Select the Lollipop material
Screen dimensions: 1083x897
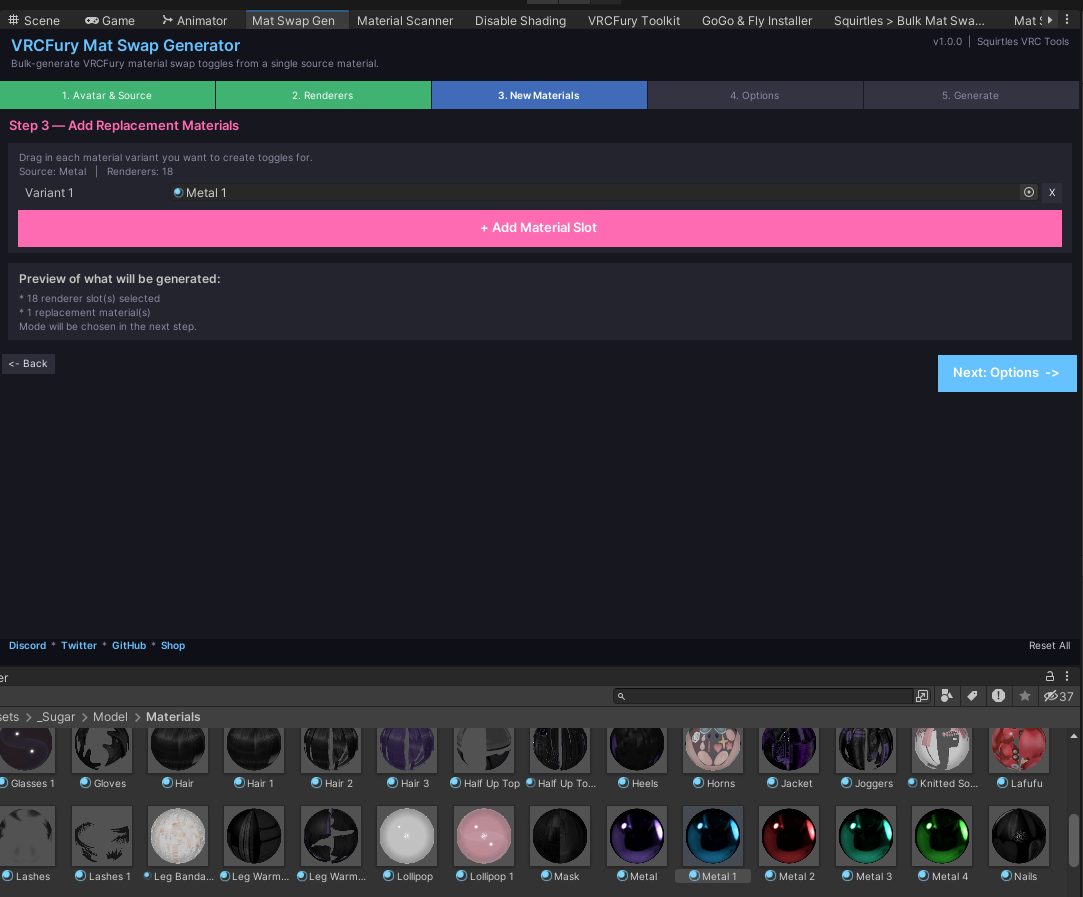pyautogui.click(x=408, y=844)
